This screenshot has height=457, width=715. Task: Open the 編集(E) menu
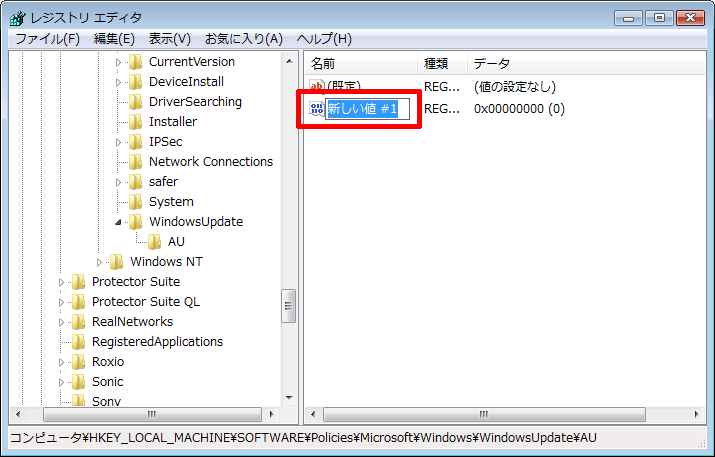pos(114,39)
